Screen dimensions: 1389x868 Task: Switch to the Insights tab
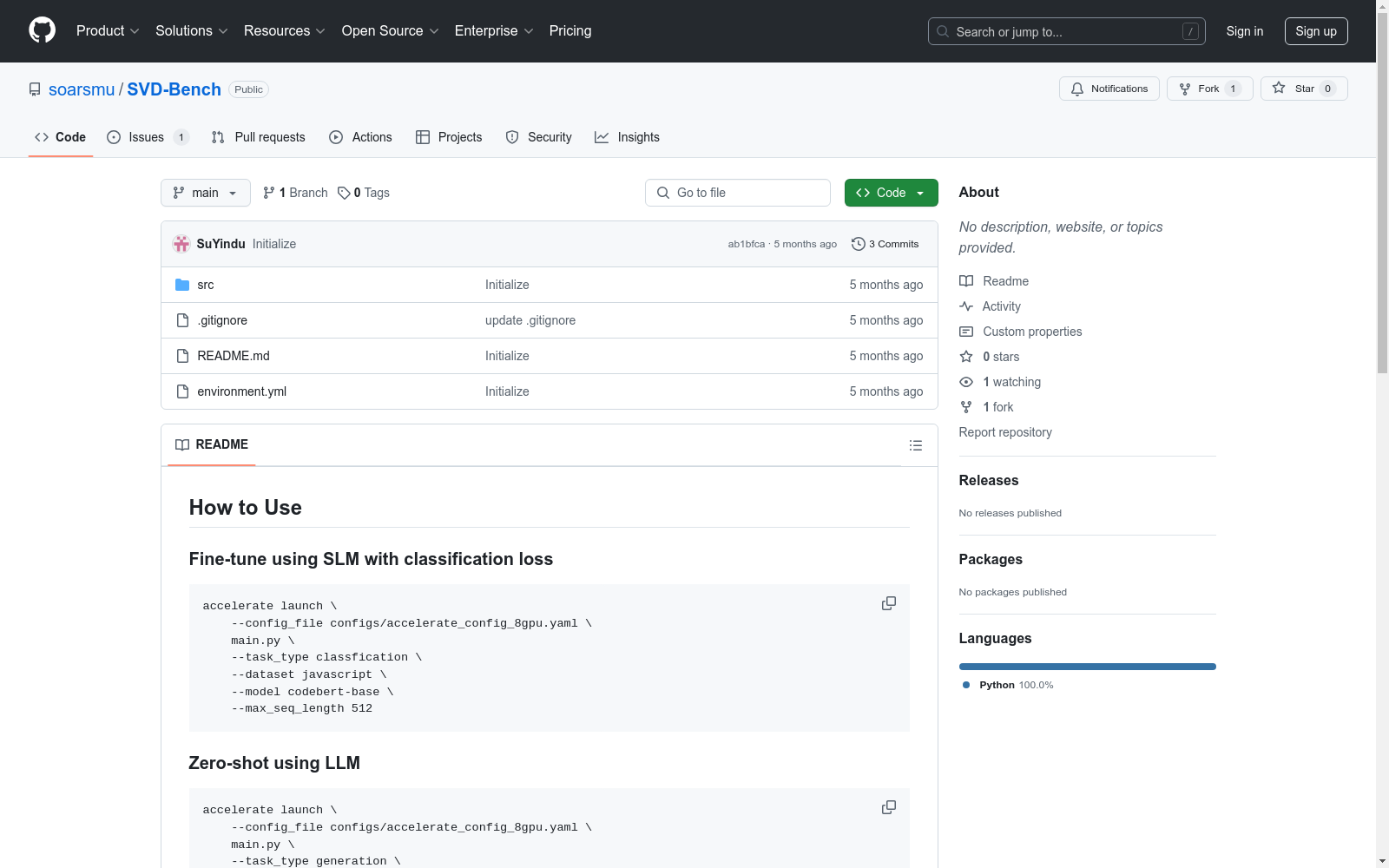(627, 137)
